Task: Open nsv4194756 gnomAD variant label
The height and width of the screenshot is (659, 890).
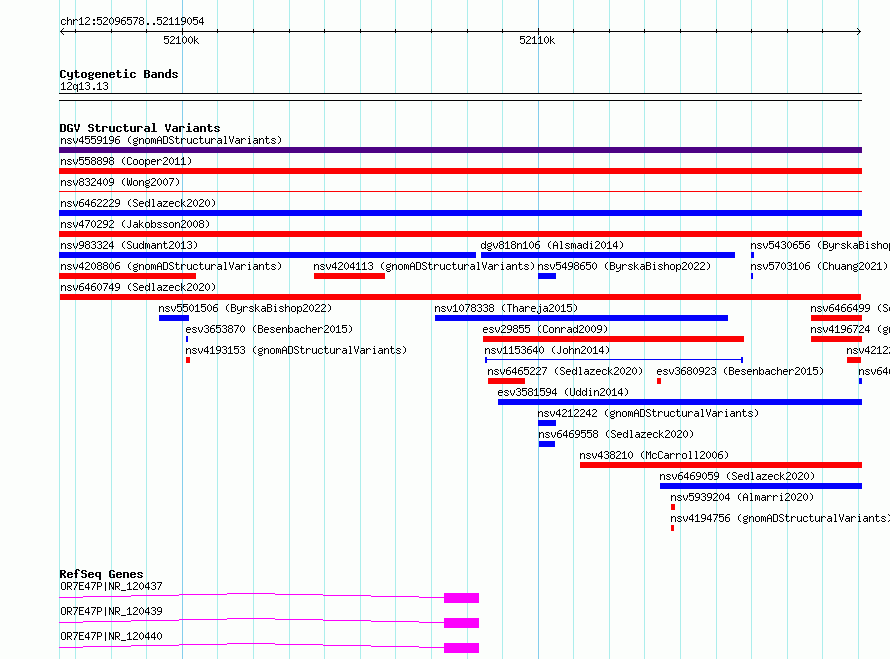Action: tap(780, 518)
